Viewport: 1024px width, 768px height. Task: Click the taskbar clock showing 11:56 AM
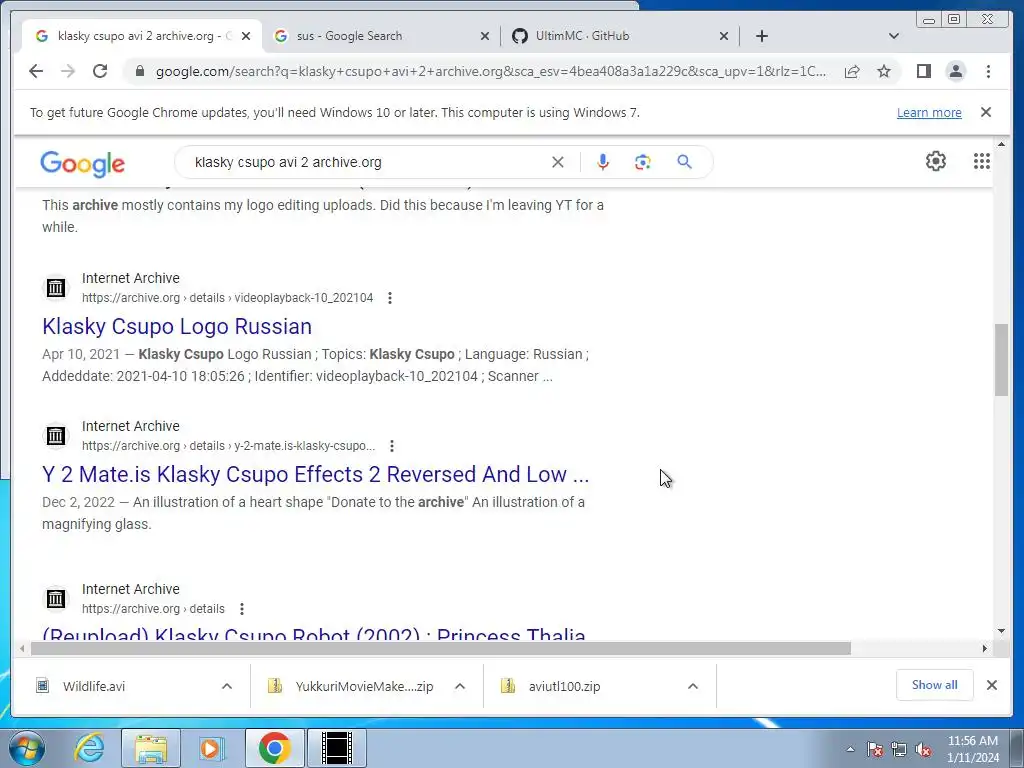pyautogui.click(x=972, y=749)
